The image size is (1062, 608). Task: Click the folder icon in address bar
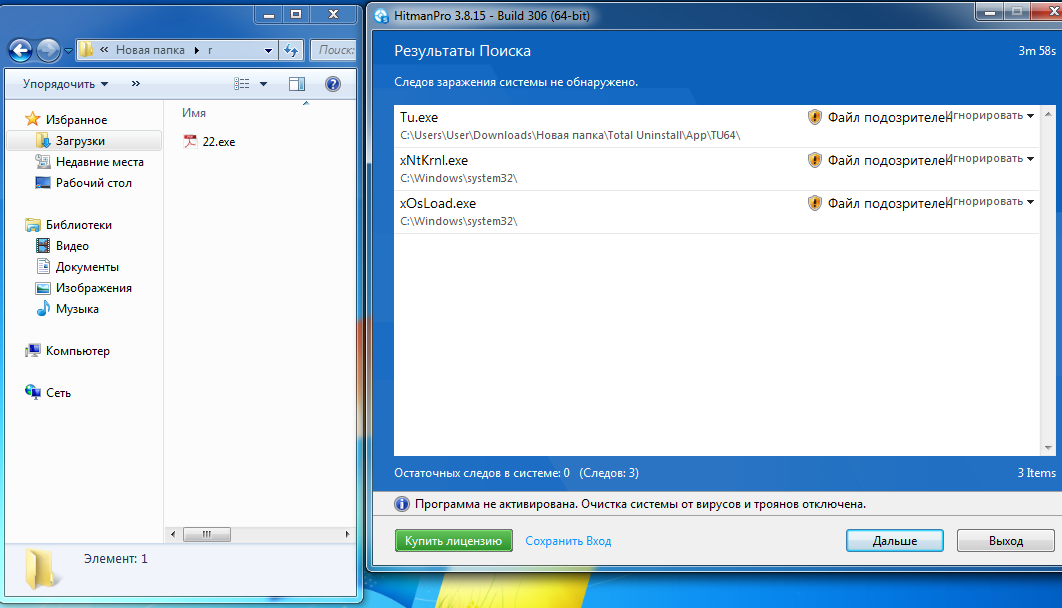click(x=86, y=49)
